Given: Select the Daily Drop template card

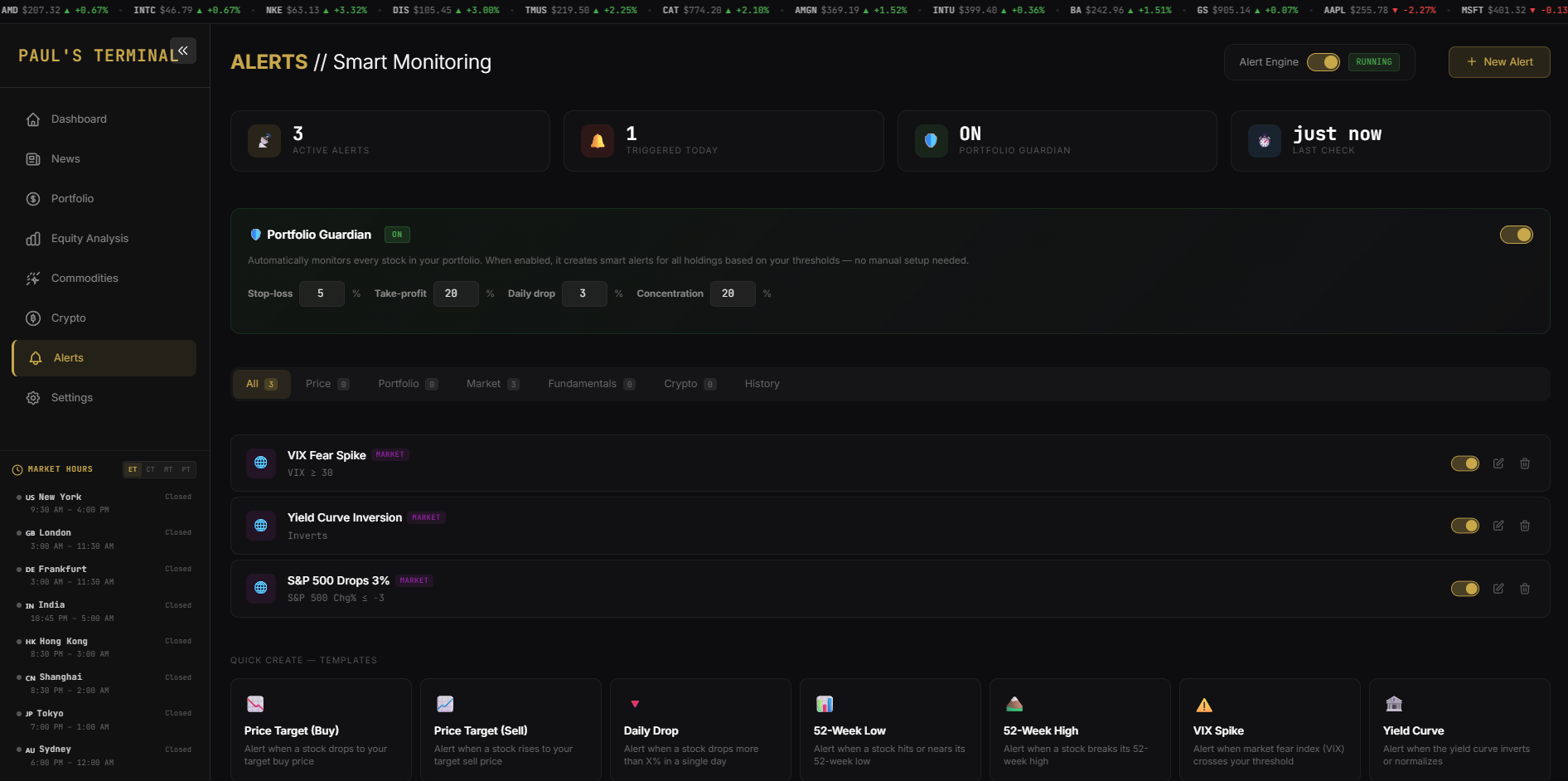Looking at the screenshot, I should click(699, 730).
